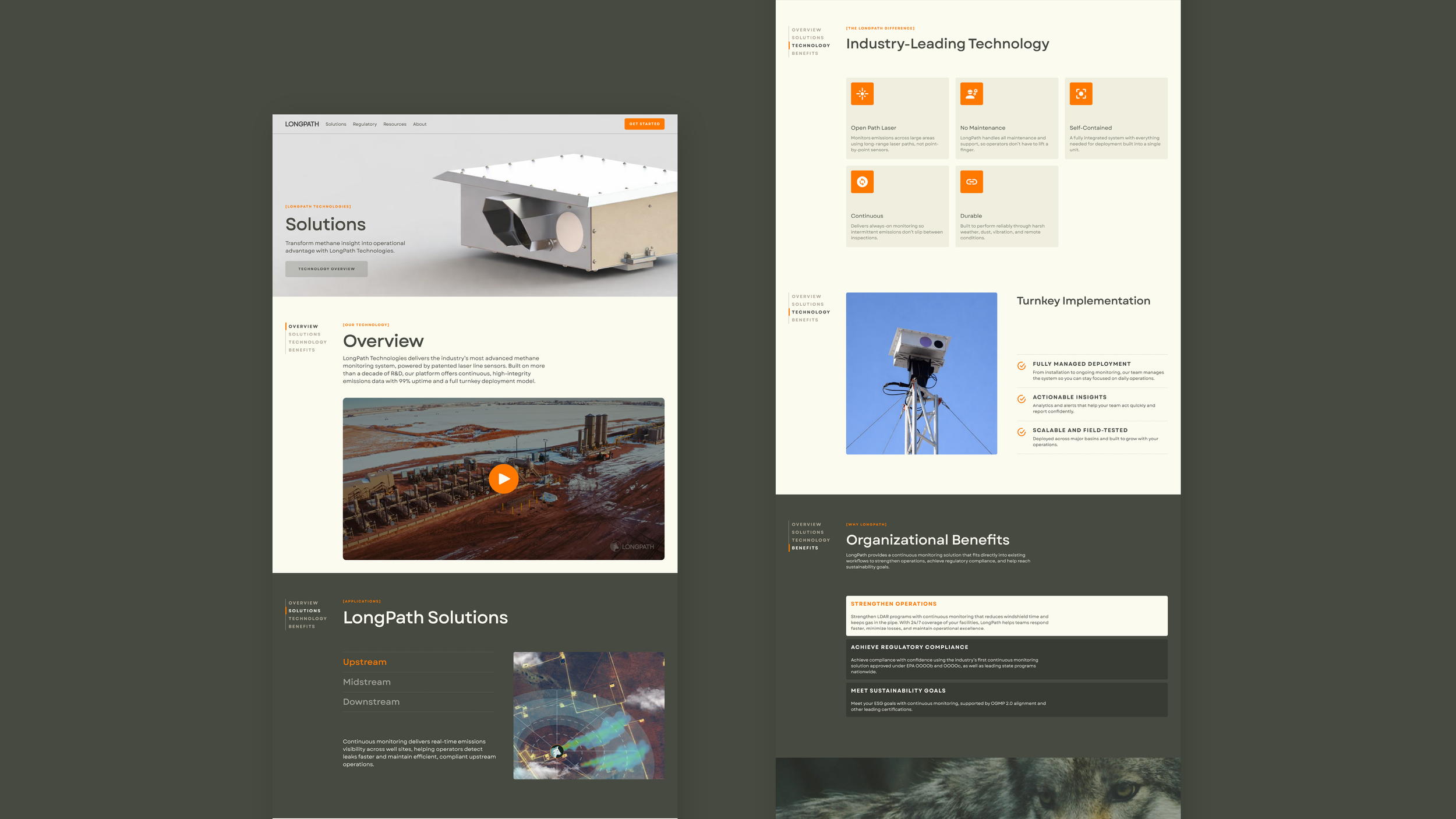This screenshot has height=819, width=1456.
Task: Open the Resources nav menu
Action: 395,124
